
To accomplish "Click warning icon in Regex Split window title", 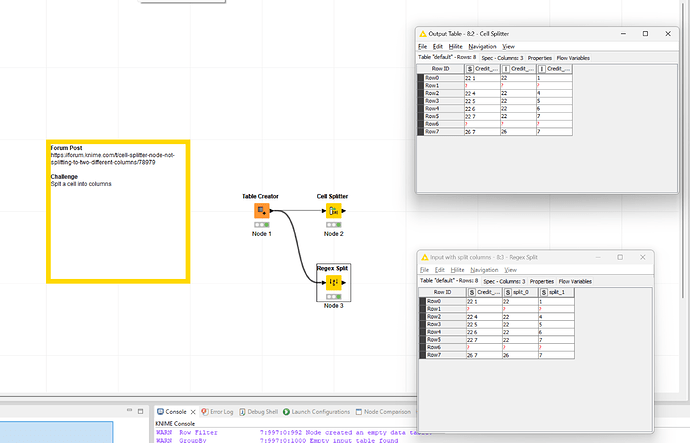I will pyautogui.click(x=424, y=258).
